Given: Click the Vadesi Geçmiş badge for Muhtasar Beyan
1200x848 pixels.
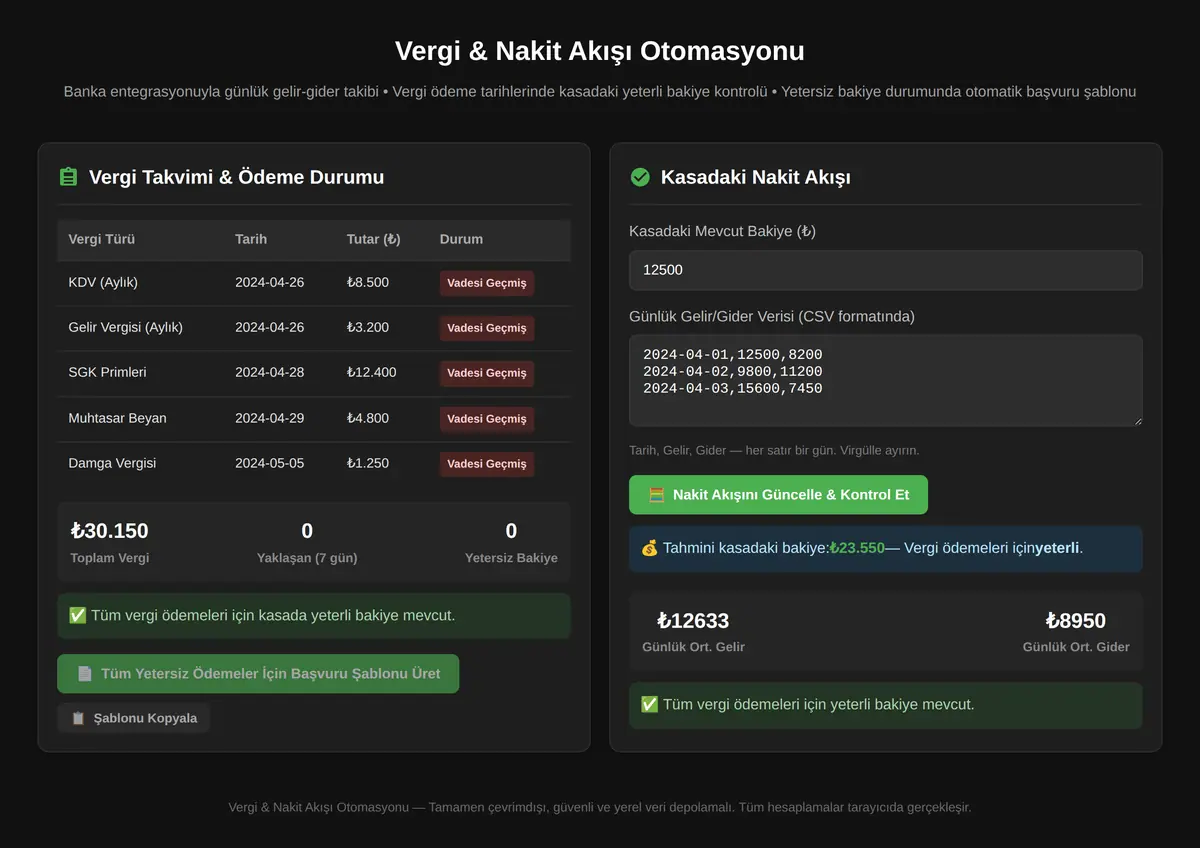Looking at the screenshot, I should coord(487,419).
